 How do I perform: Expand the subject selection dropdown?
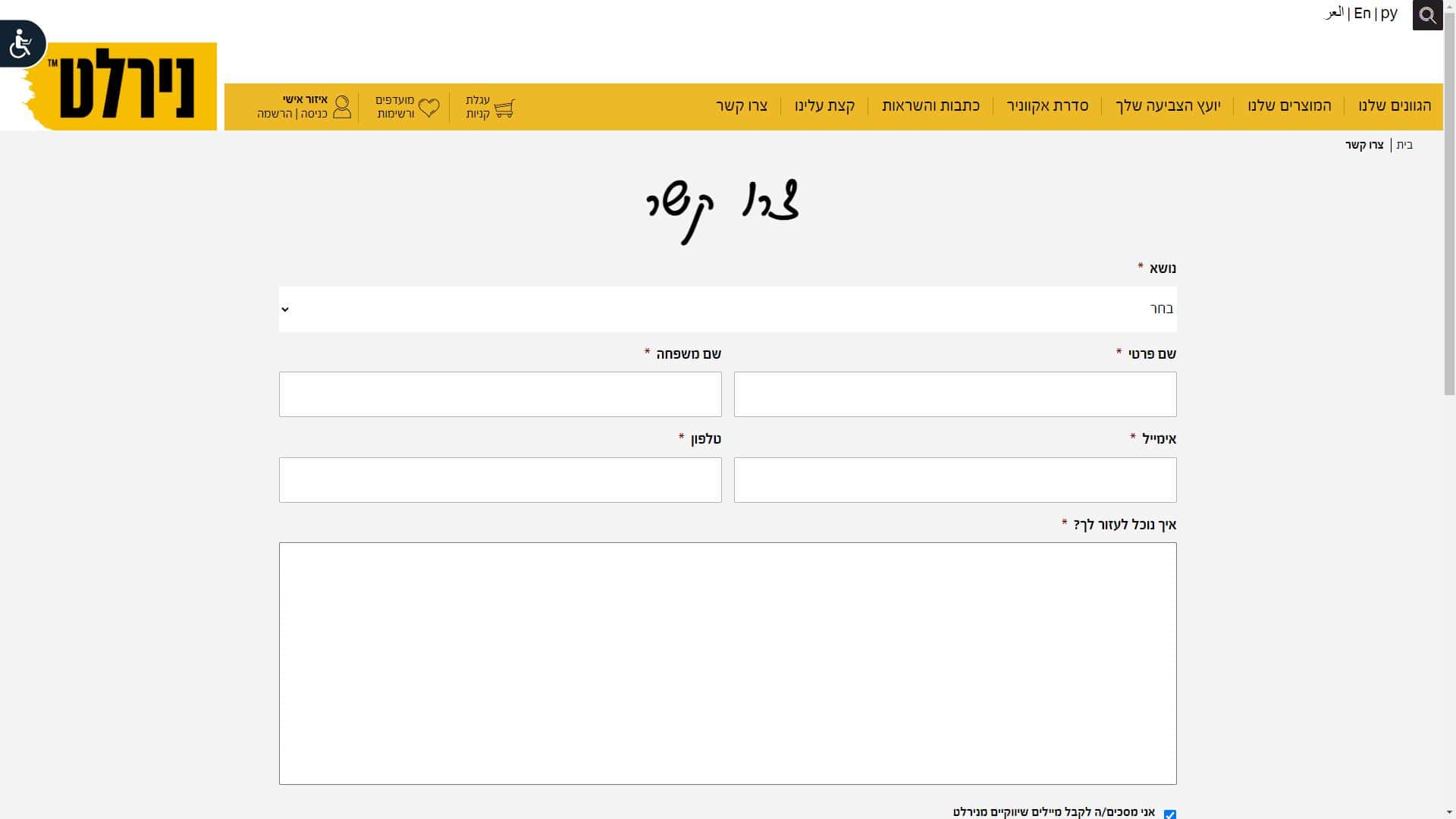point(728,309)
